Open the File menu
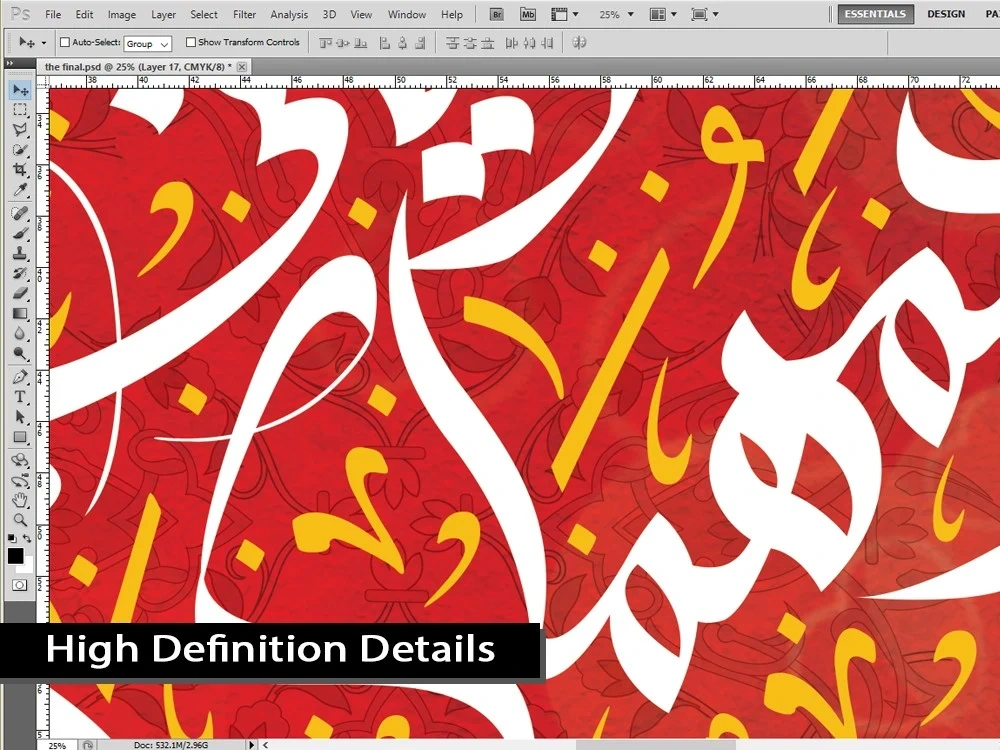Image resolution: width=1000 pixels, height=750 pixels. pos(53,14)
